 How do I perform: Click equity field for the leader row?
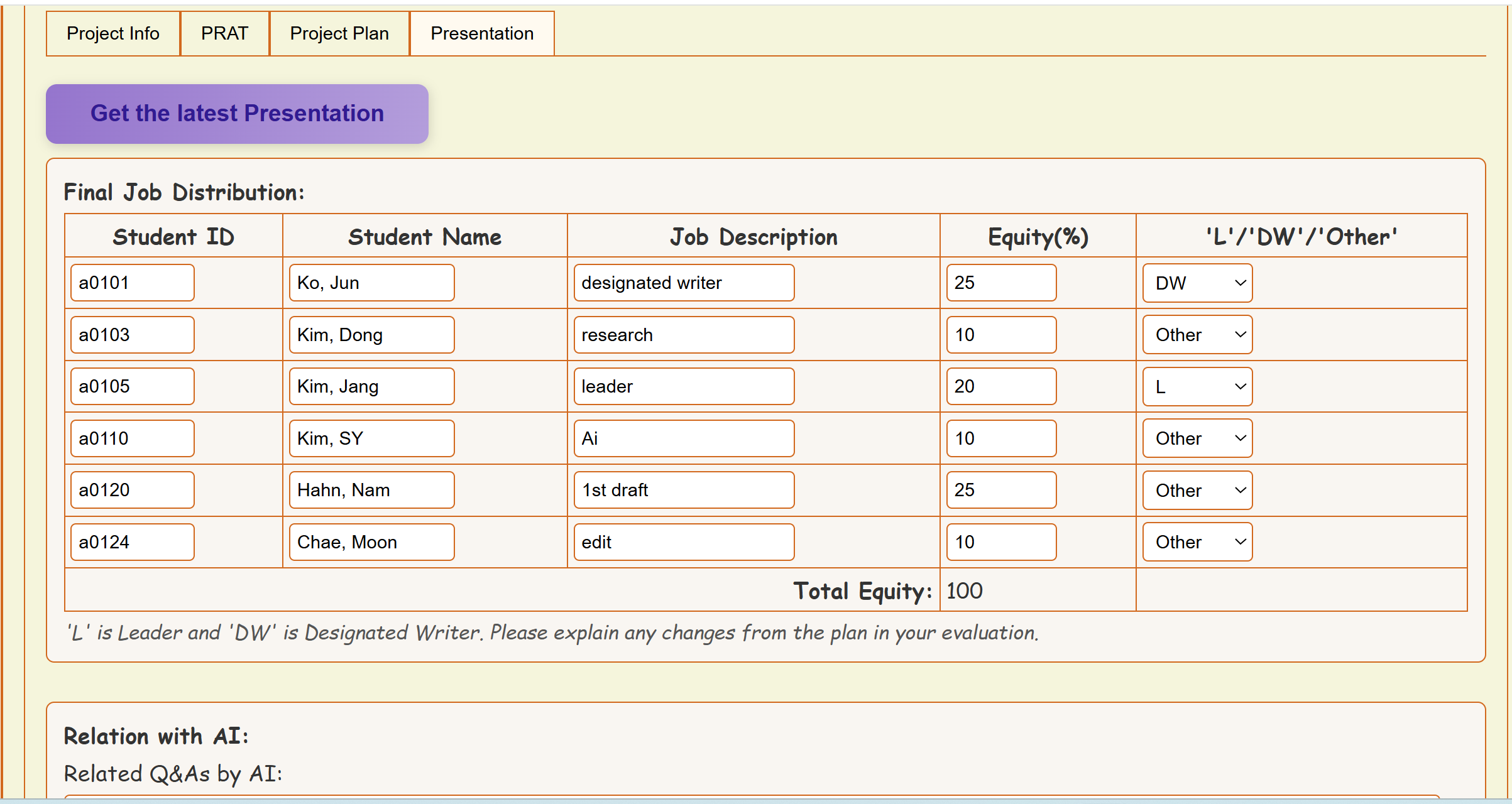coord(1001,386)
